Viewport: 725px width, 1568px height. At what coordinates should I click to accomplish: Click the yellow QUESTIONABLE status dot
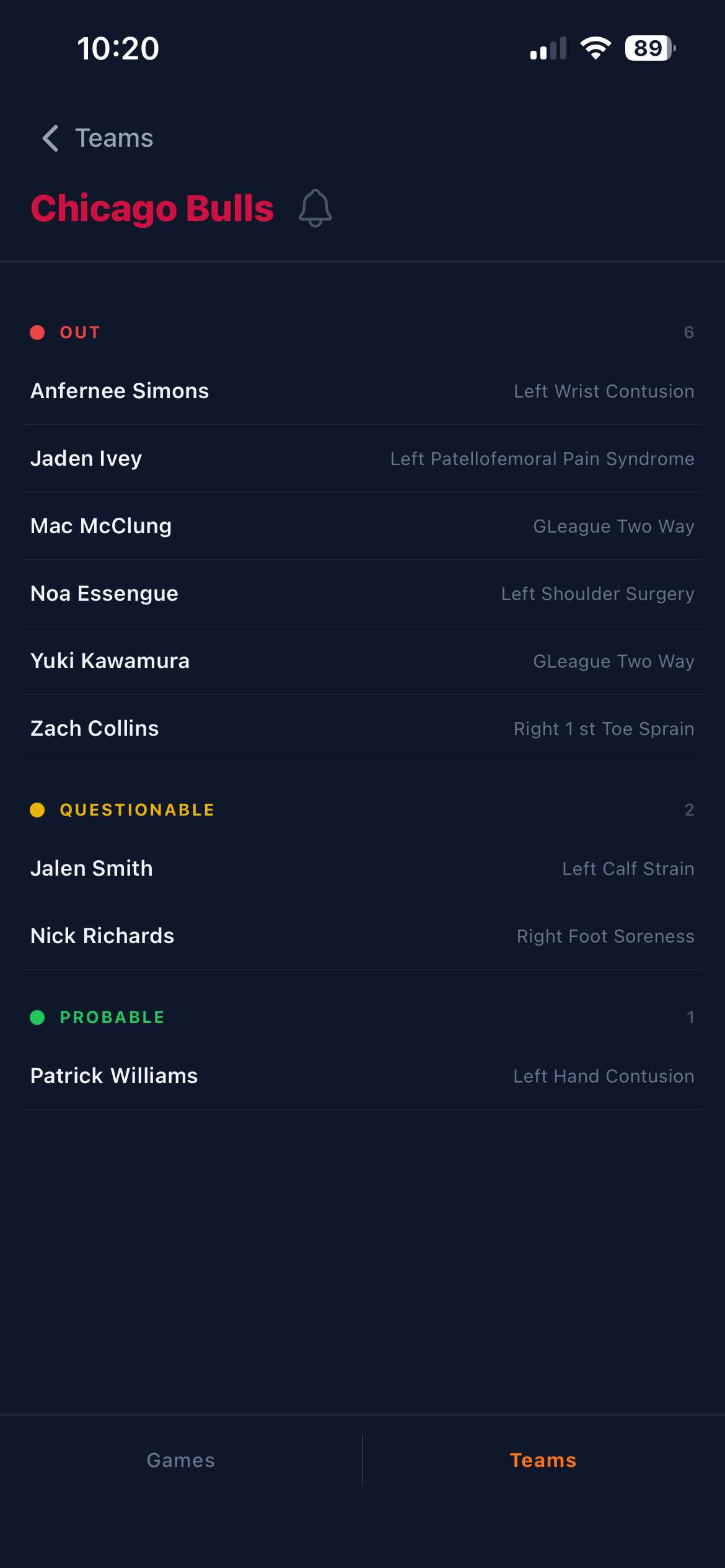pyautogui.click(x=39, y=809)
